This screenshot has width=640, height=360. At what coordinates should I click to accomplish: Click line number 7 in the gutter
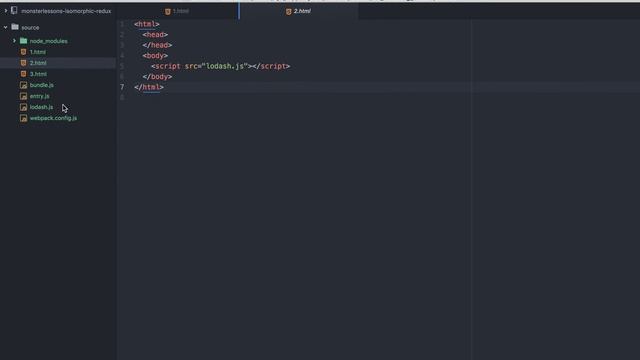point(122,87)
